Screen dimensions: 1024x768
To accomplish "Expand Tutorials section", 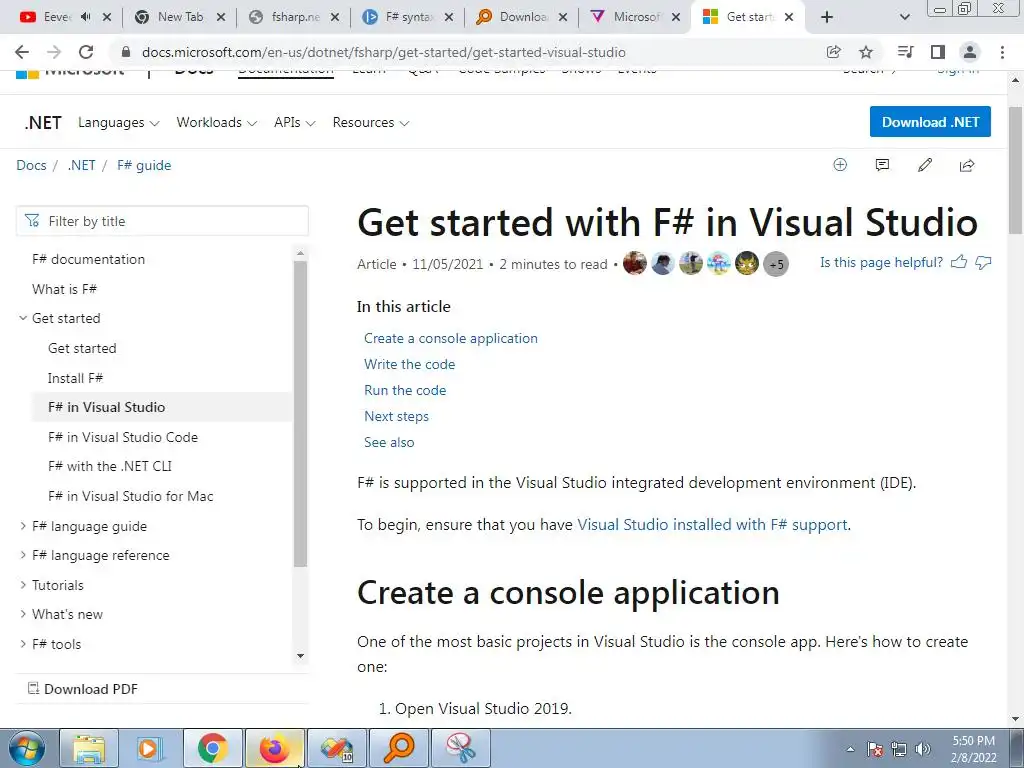I will click(x=23, y=585).
